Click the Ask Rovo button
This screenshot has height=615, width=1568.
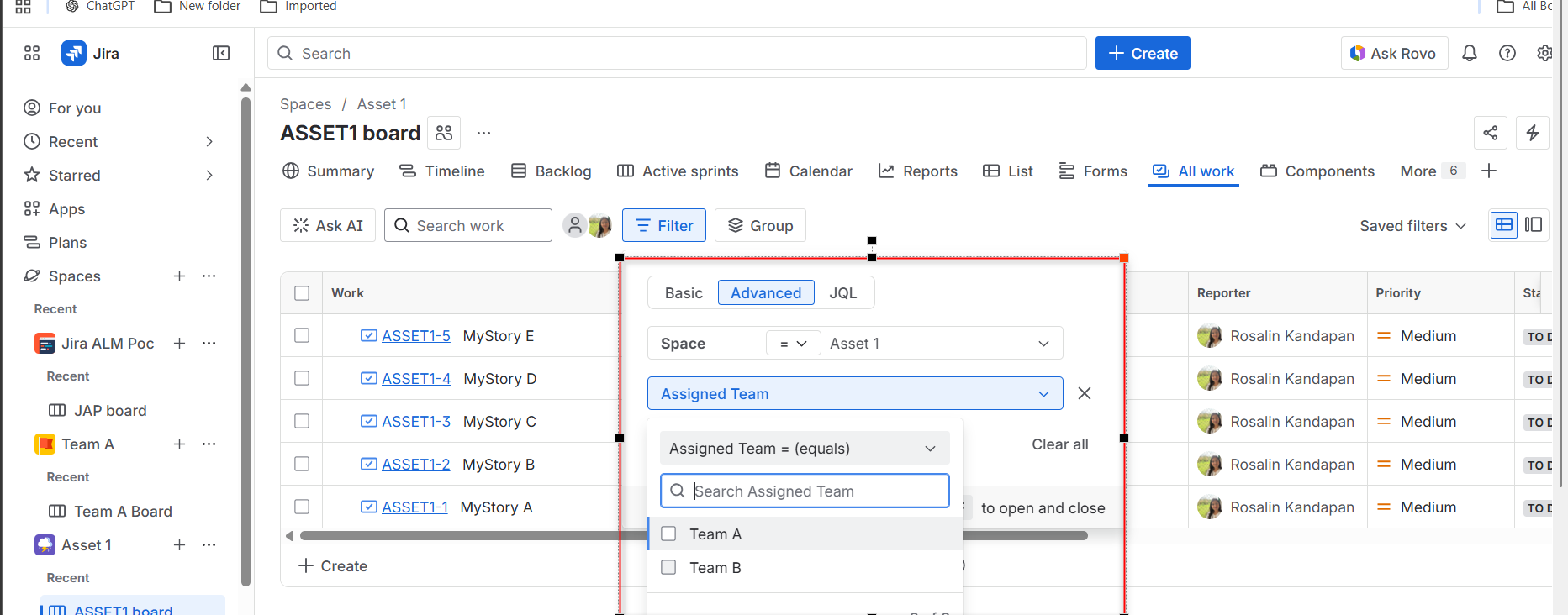click(x=1394, y=53)
